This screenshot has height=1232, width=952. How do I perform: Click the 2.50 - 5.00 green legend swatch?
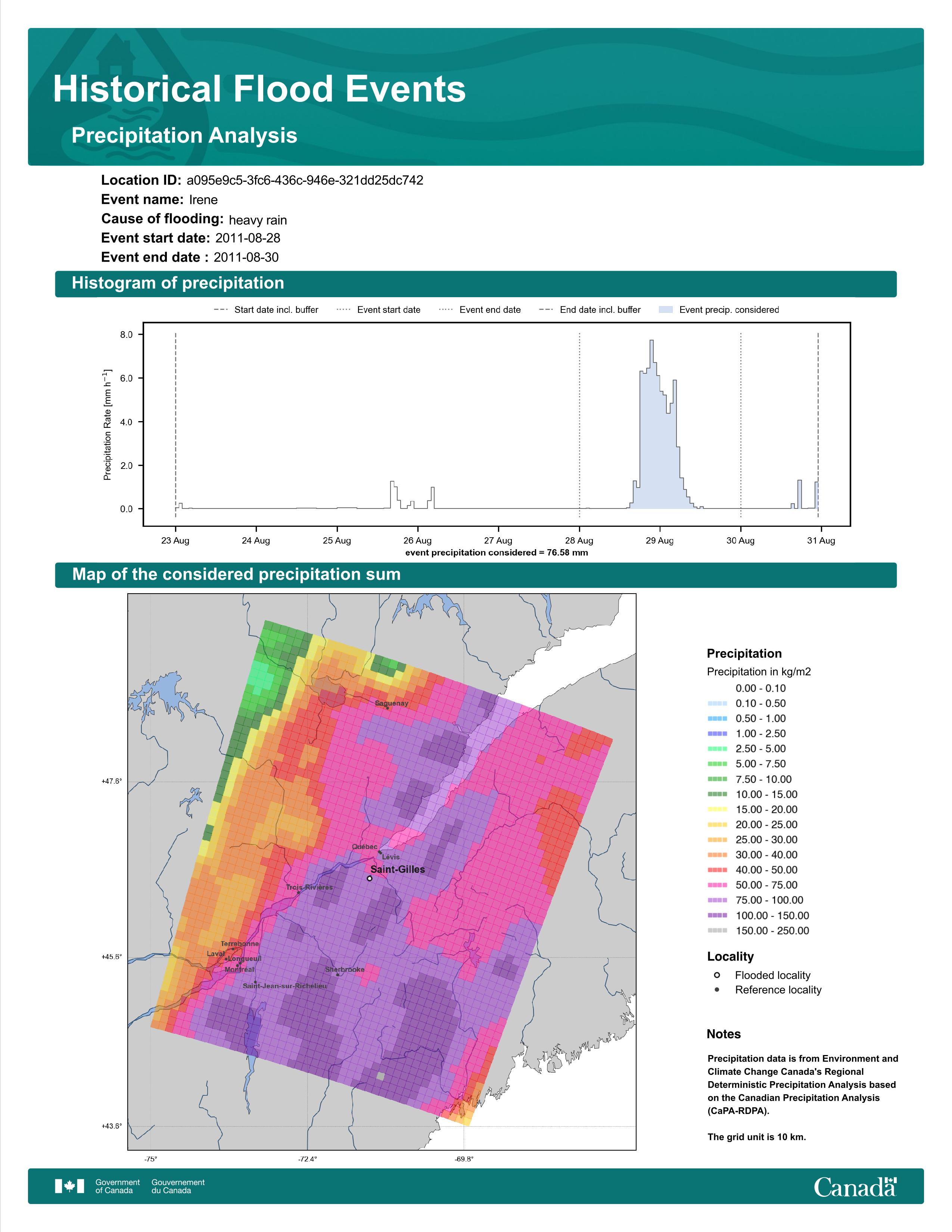click(717, 749)
